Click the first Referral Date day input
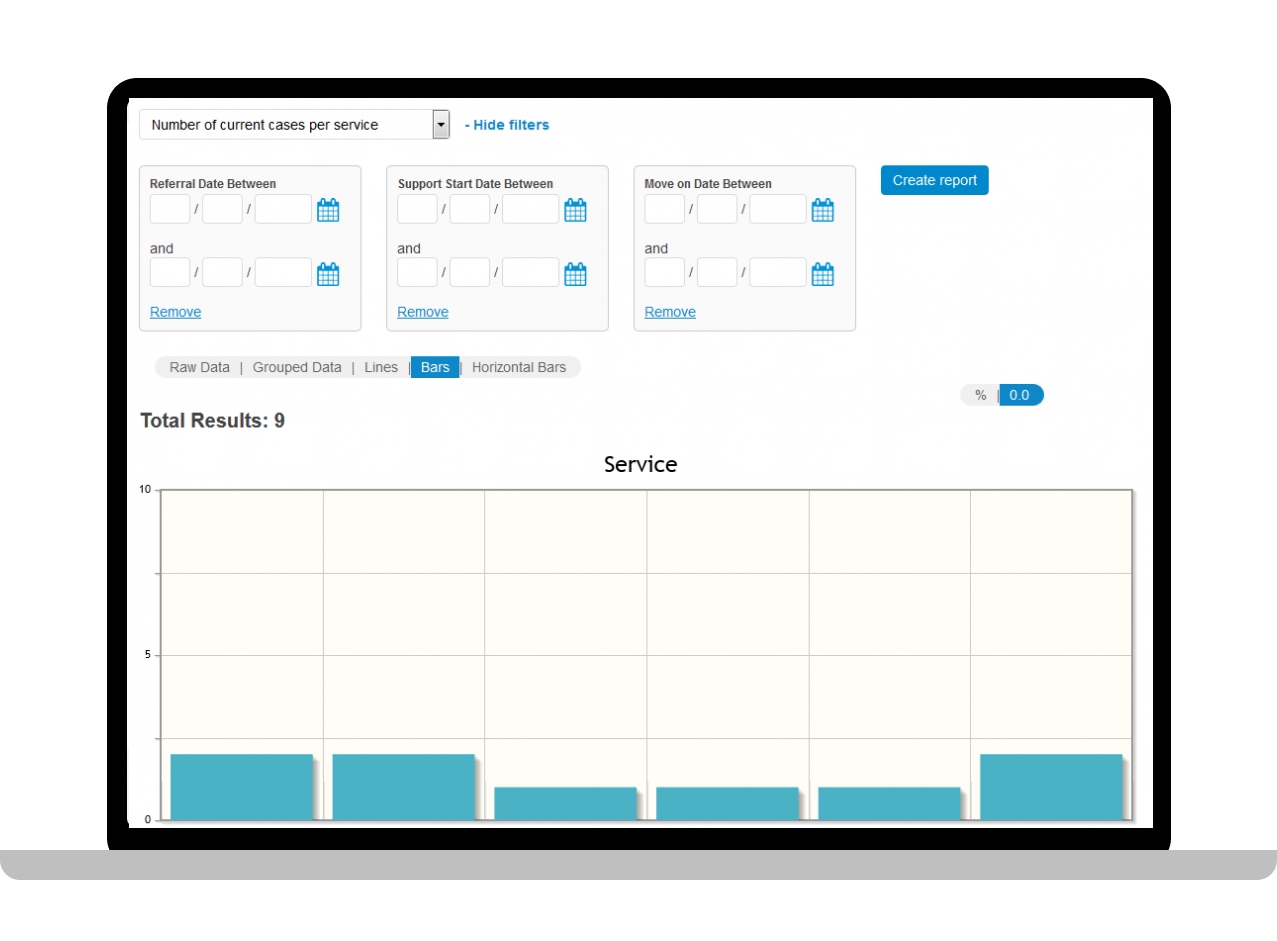1277x941 pixels. click(x=170, y=209)
